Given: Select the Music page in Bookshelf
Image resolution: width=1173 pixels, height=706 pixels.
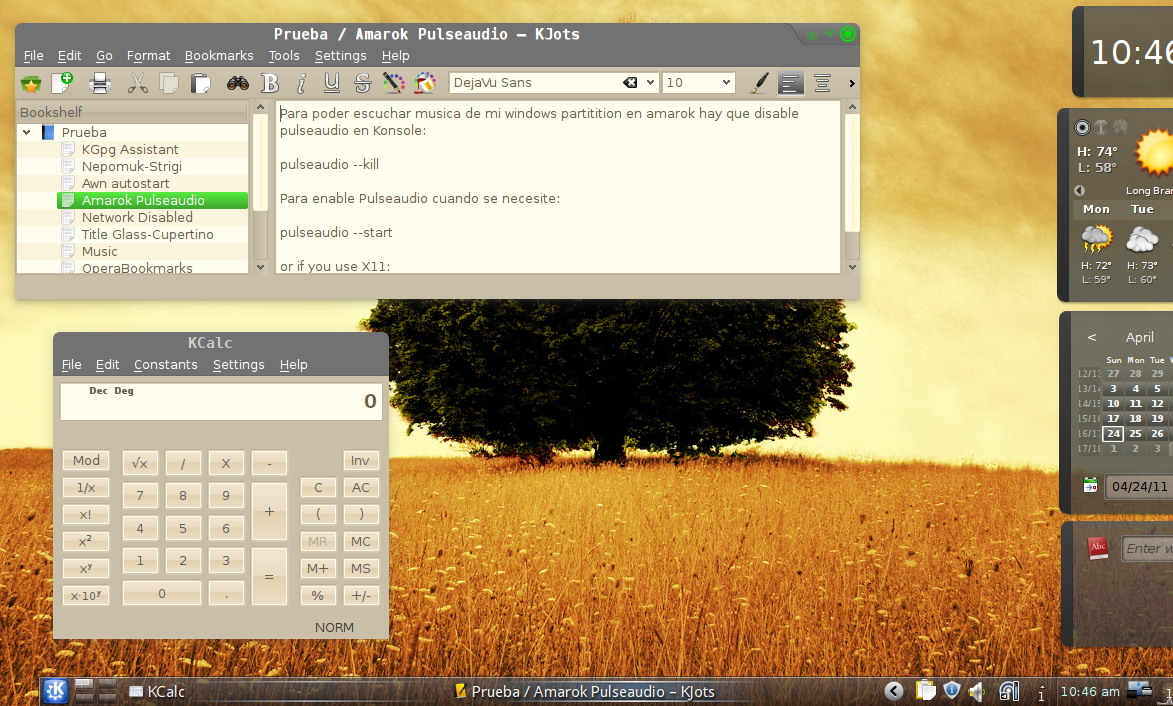Looking at the screenshot, I should [x=99, y=252].
